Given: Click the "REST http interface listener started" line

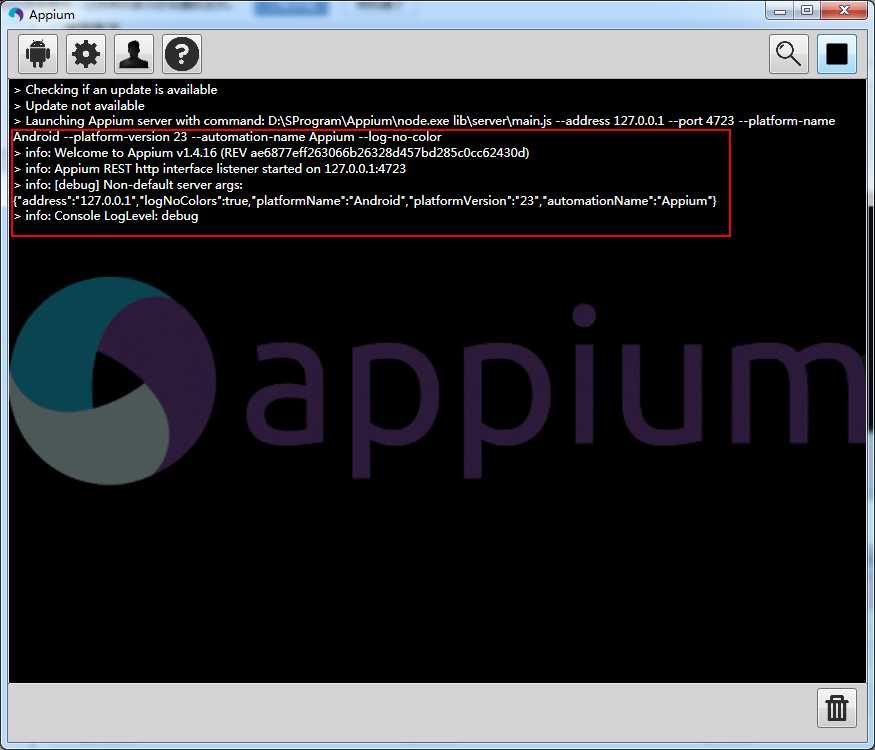Looking at the screenshot, I should (210, 169).
